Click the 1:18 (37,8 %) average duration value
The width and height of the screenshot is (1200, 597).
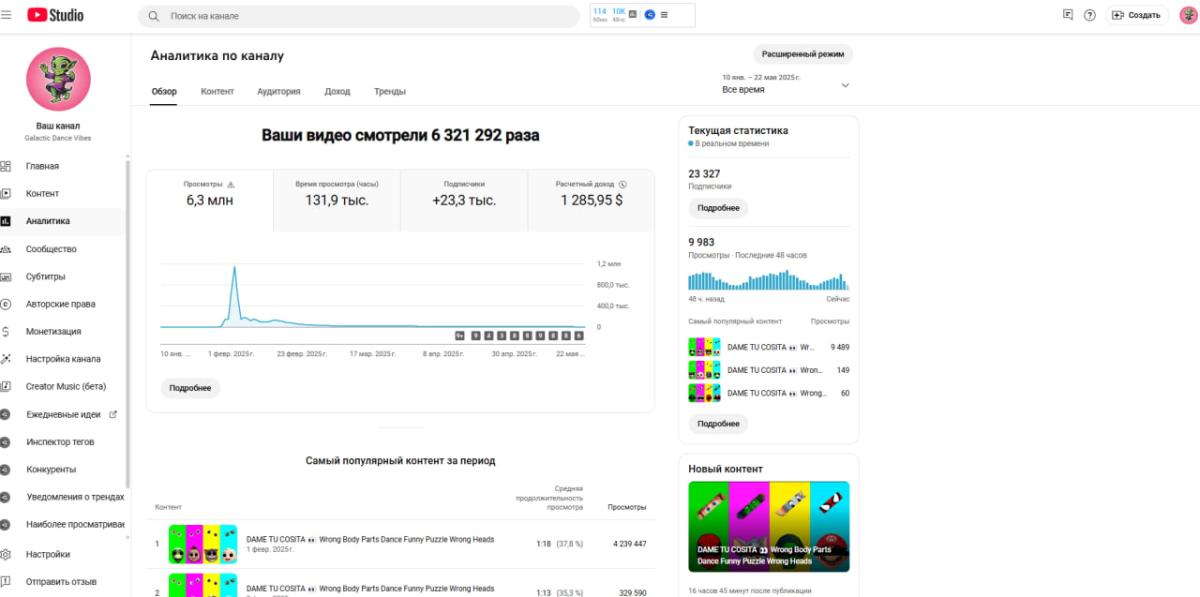560,544
